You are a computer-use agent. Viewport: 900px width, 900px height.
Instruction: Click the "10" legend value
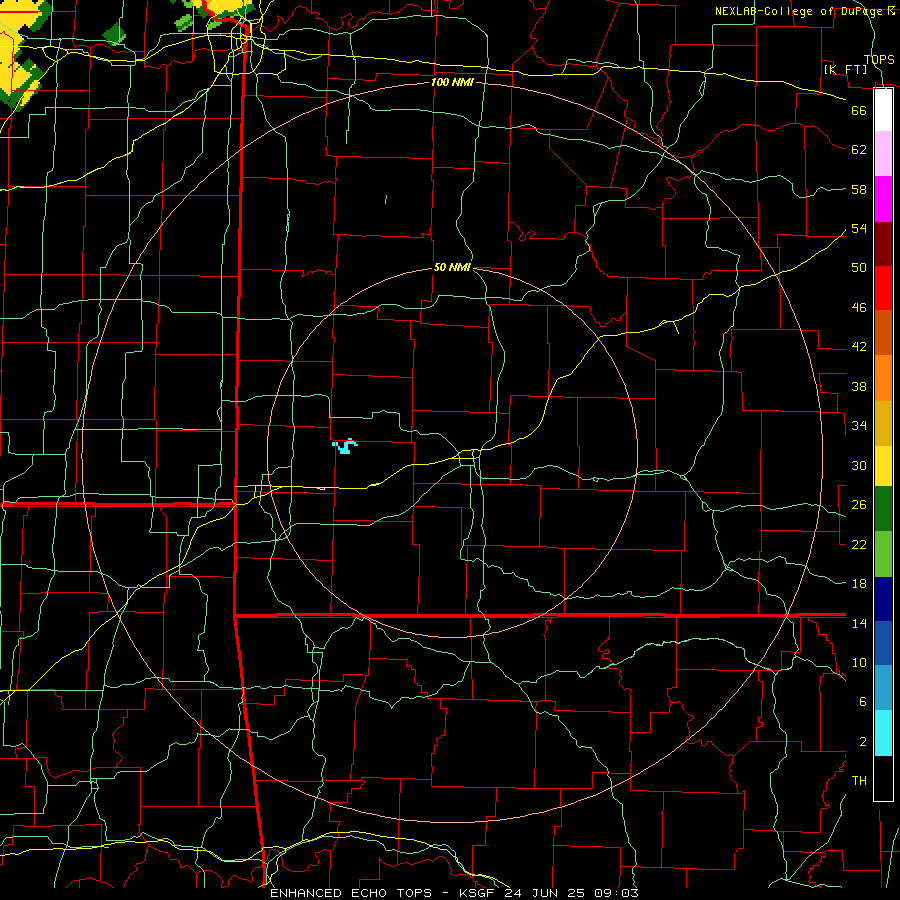[859, 663]
